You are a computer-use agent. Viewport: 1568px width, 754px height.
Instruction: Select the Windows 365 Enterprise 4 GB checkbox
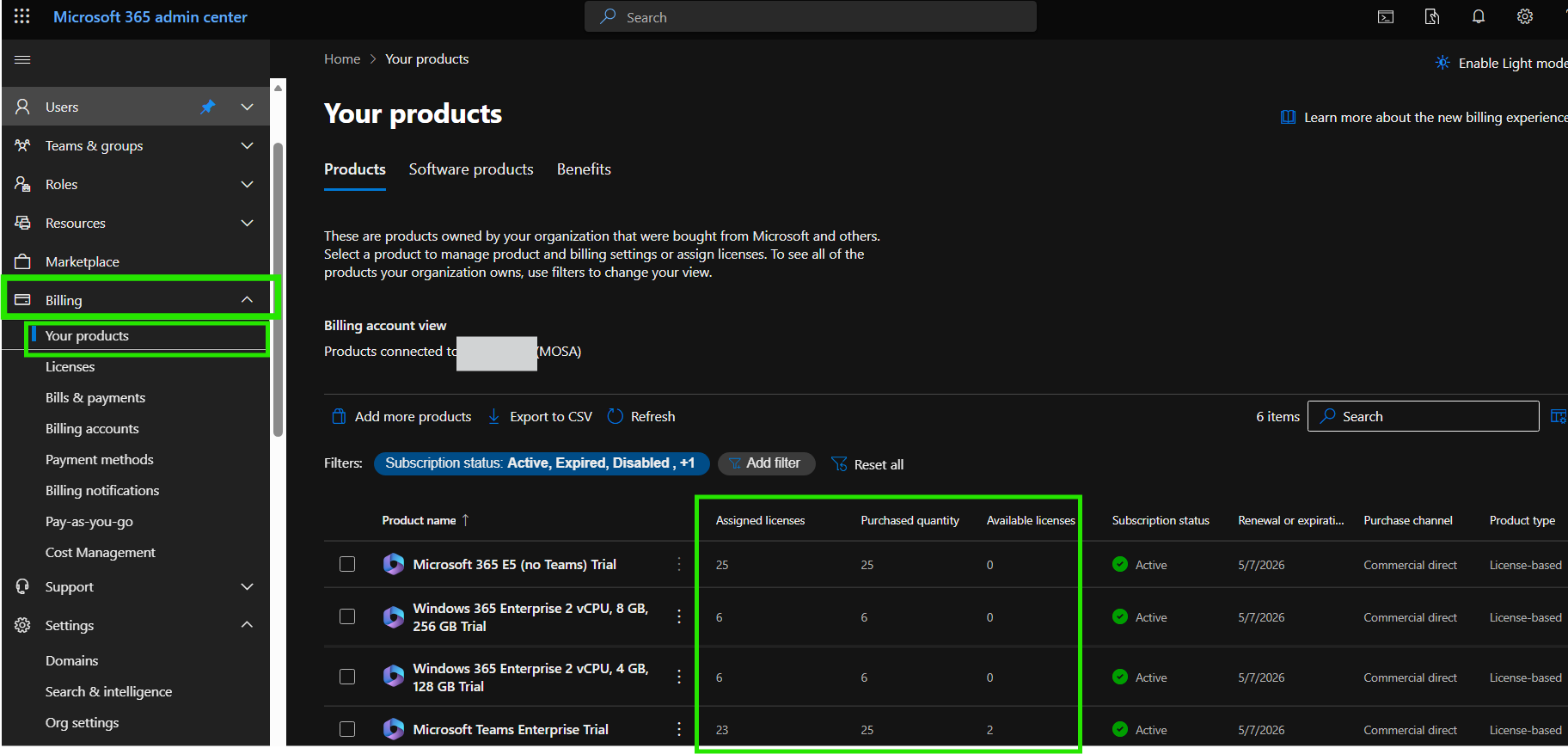[347, 677]
